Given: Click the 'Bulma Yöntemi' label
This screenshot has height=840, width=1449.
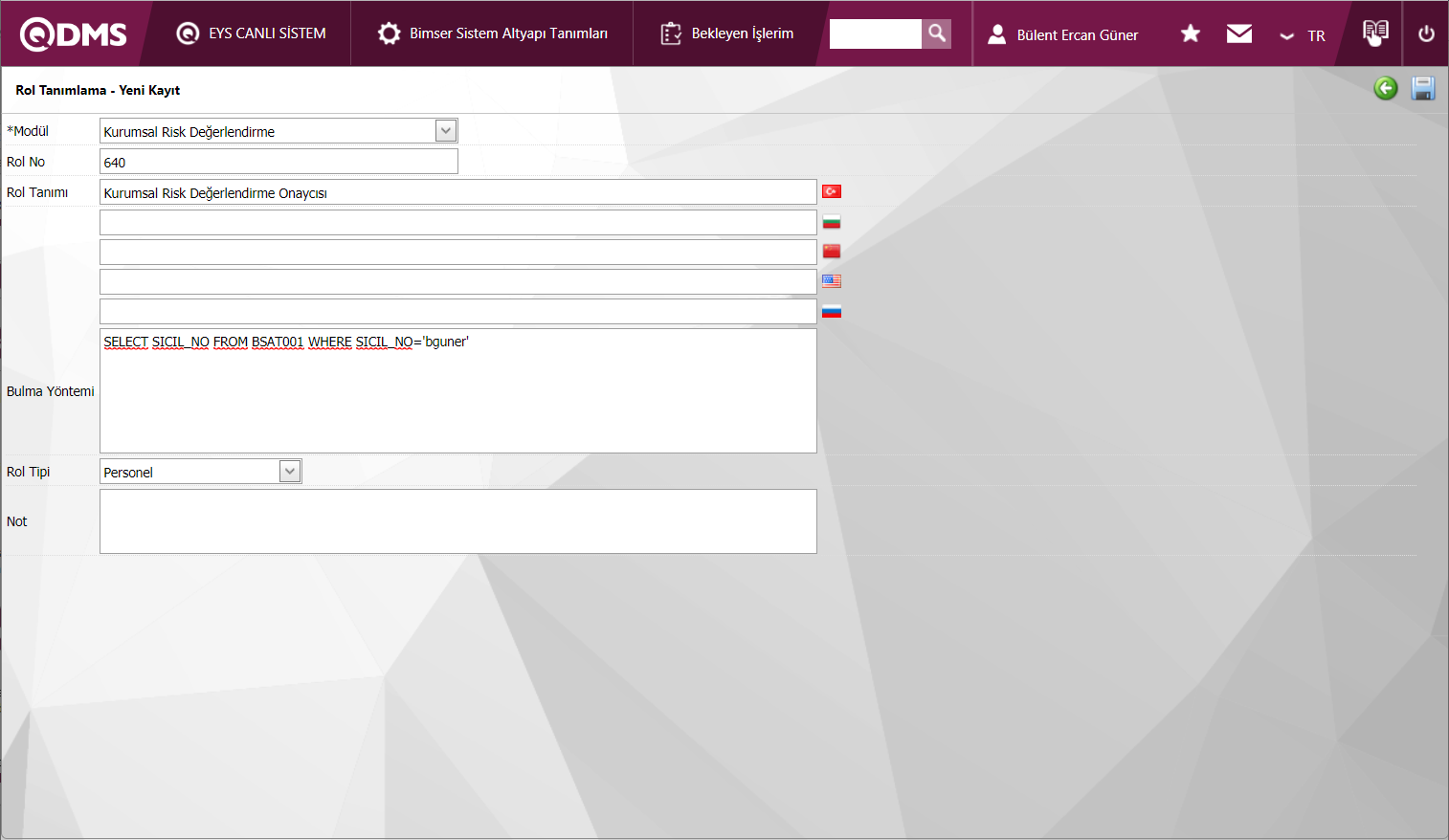Looking at the screenshot, I should 51,391.
